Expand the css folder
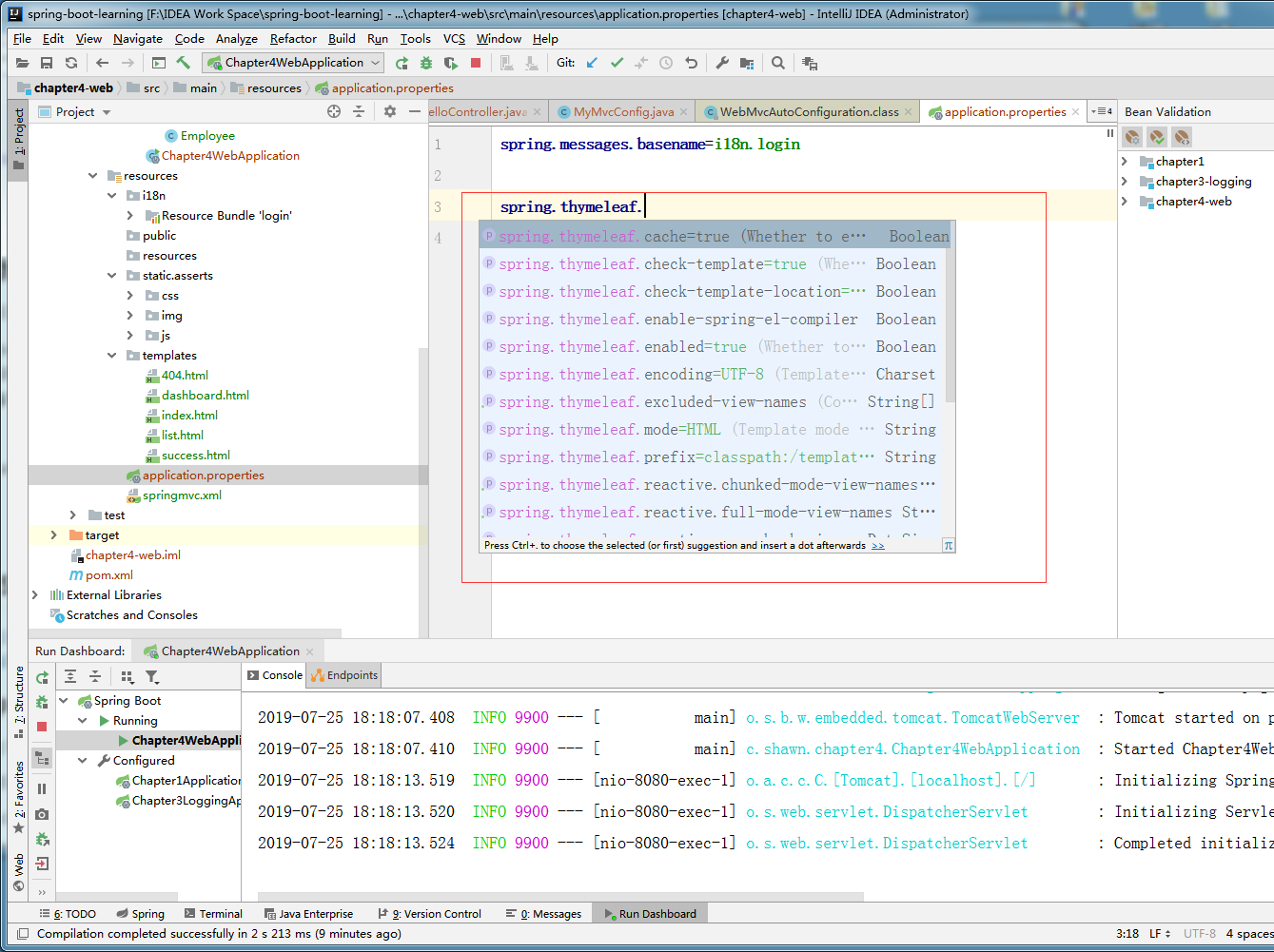The height and width of the screenshot is (952, 1274). [130, 296]
